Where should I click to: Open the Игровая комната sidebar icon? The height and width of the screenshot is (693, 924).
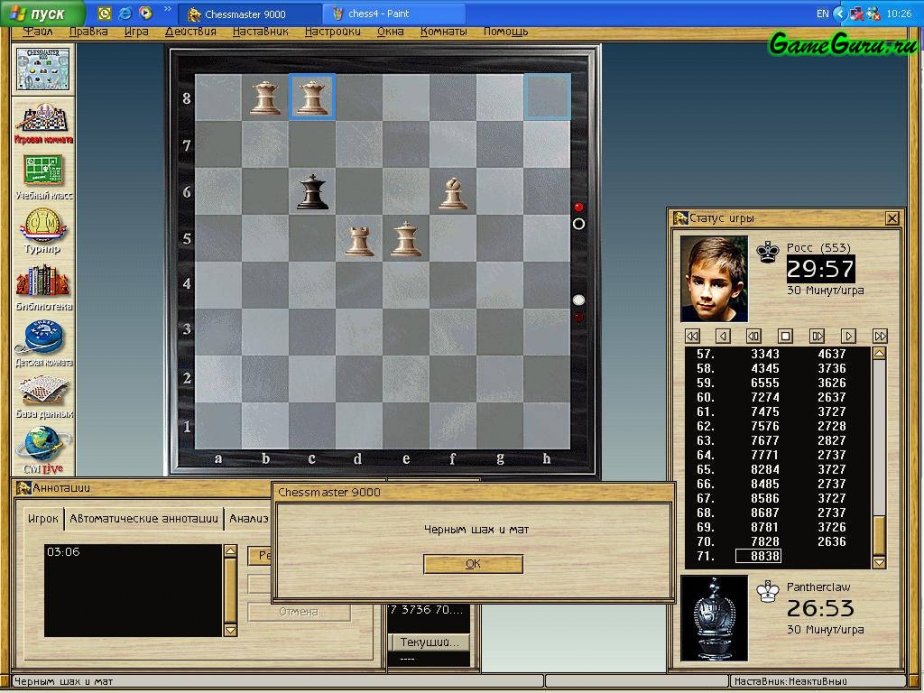point(43,123)
